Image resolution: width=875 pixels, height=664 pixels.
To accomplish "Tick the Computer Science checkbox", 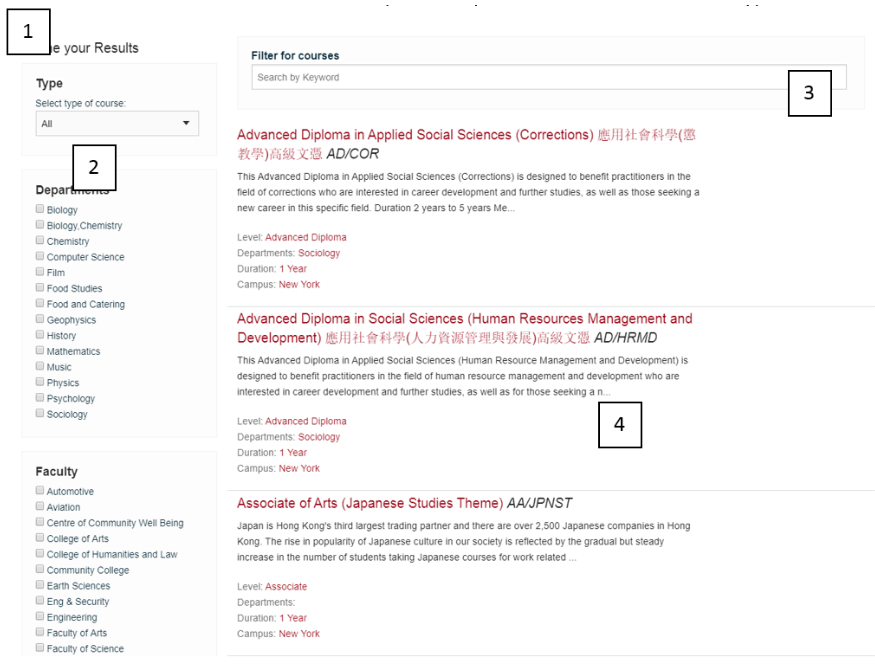I will tap(40, 257).
